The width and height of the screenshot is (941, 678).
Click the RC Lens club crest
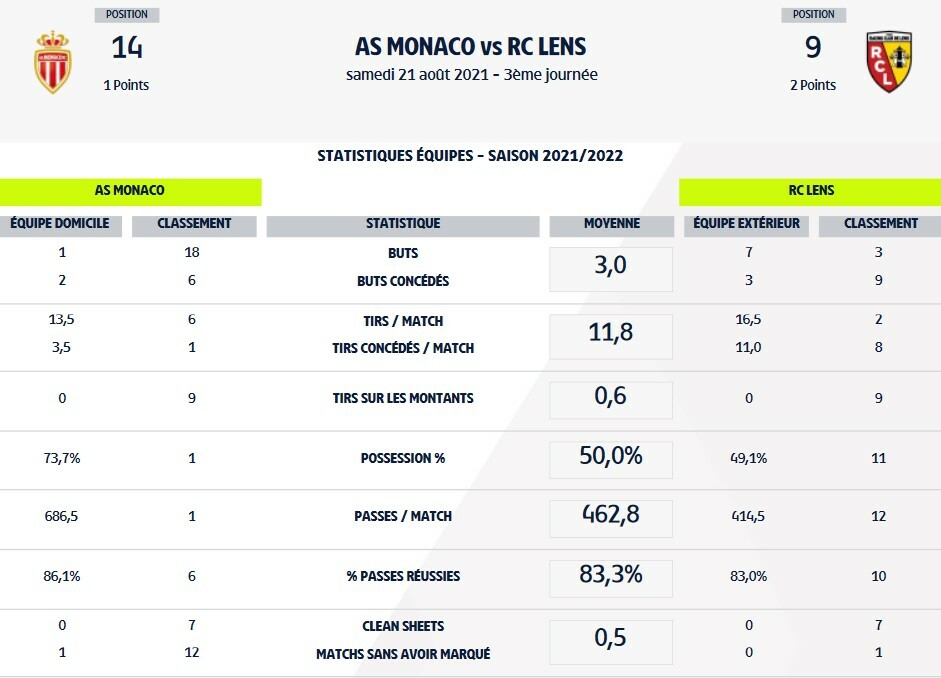pyautogui.click(x=888, y=62)
